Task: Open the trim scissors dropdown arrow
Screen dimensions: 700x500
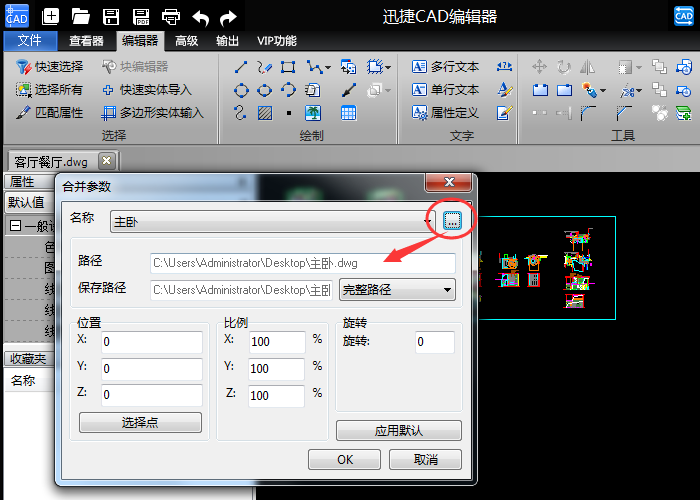Action: [639, 91]
